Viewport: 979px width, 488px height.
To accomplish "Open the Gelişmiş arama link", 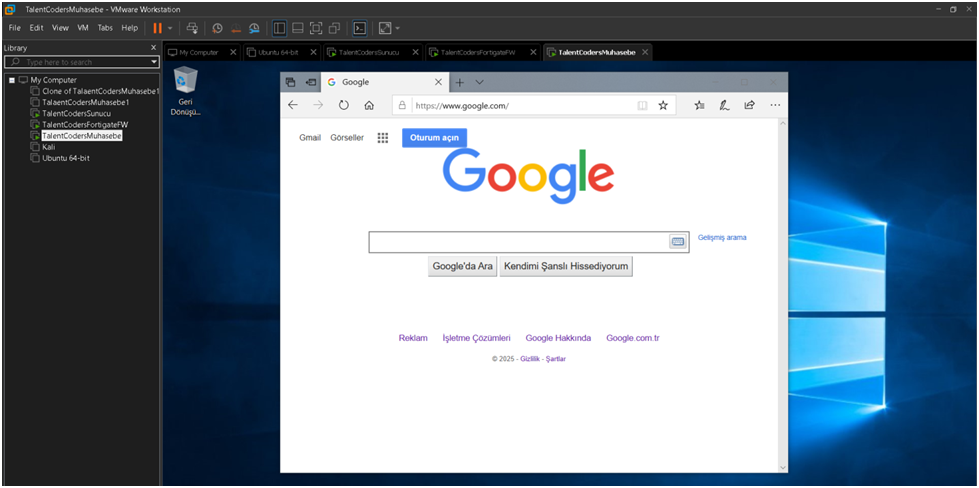I will pyautogui.click(x=722, y=238).
